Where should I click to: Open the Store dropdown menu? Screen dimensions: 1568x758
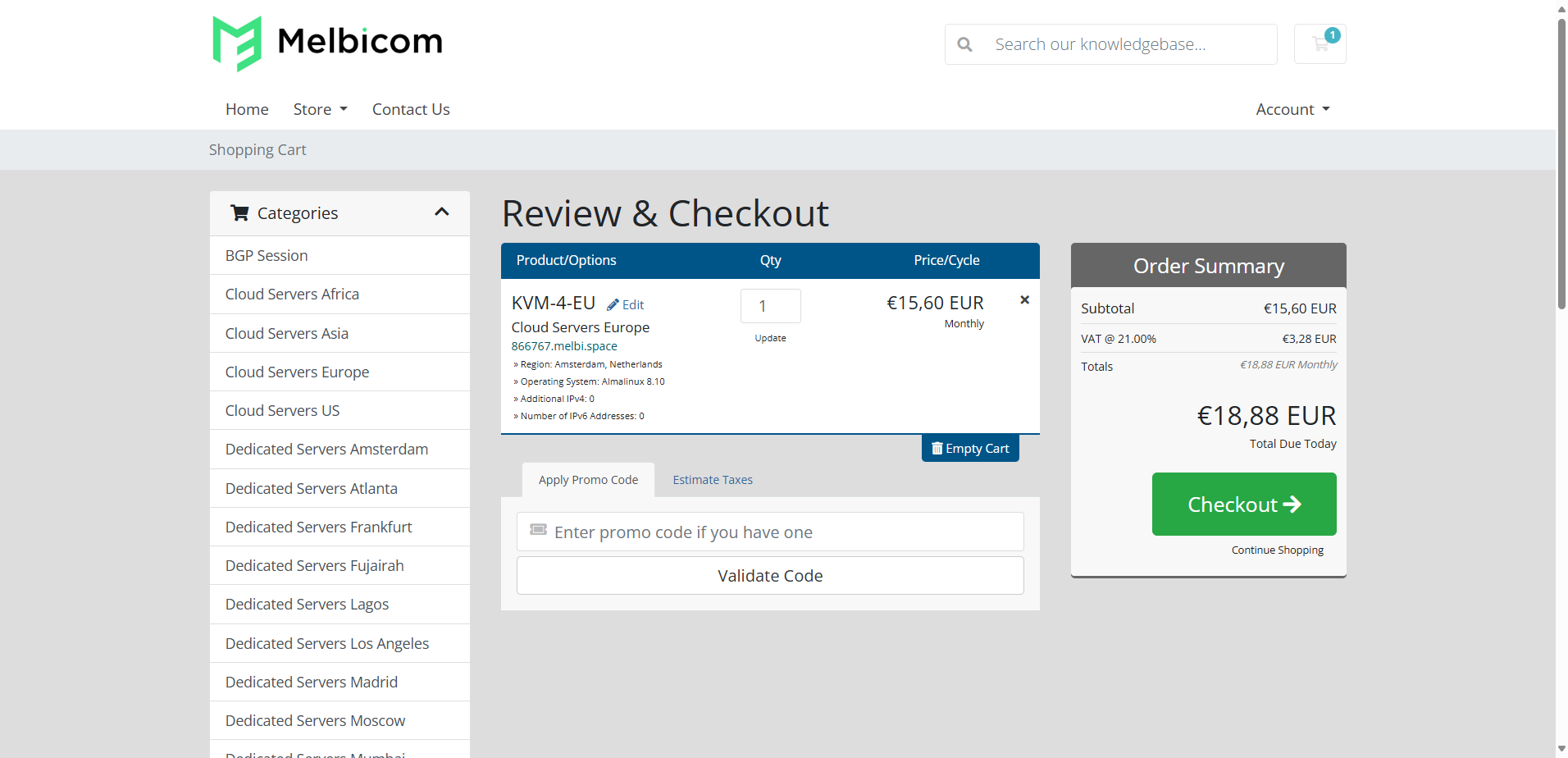pyautogui.click(x=320, y=109)
